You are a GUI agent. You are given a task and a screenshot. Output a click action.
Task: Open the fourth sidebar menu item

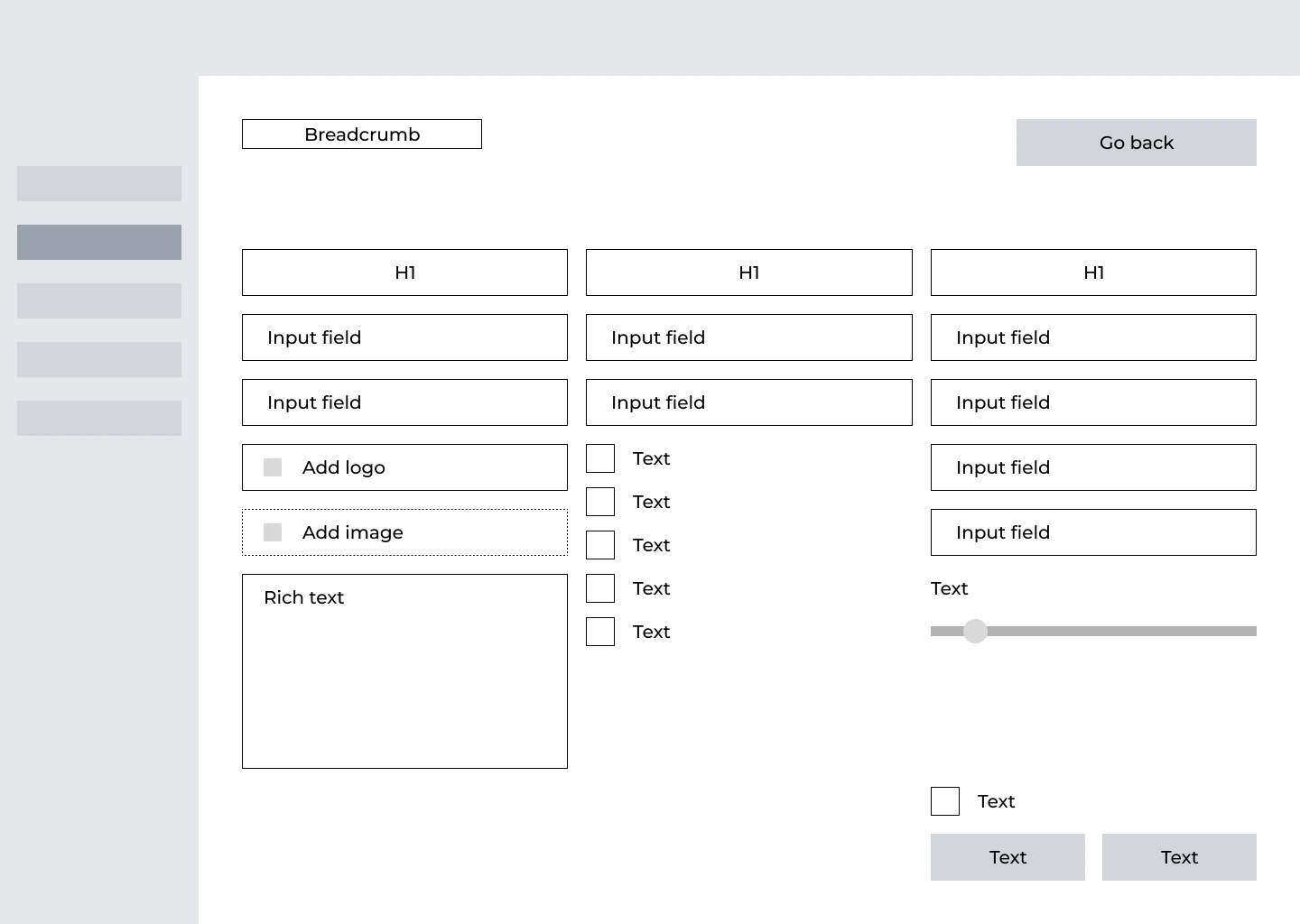click(x=99, y=359)
